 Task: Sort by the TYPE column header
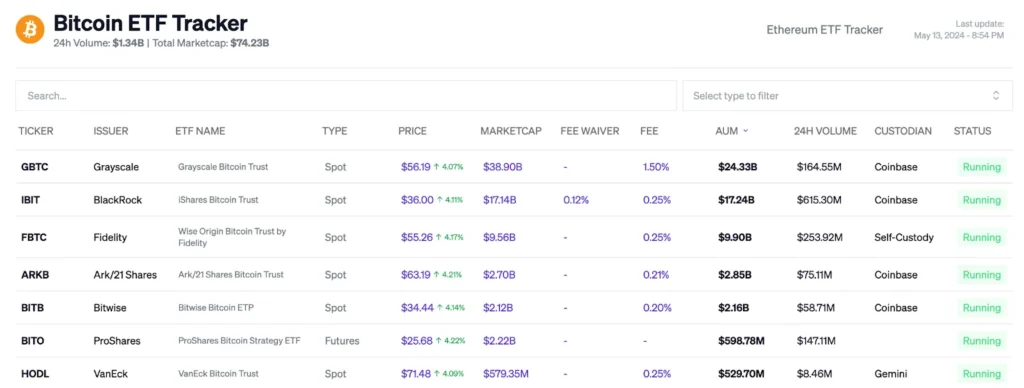coord(334,131)
